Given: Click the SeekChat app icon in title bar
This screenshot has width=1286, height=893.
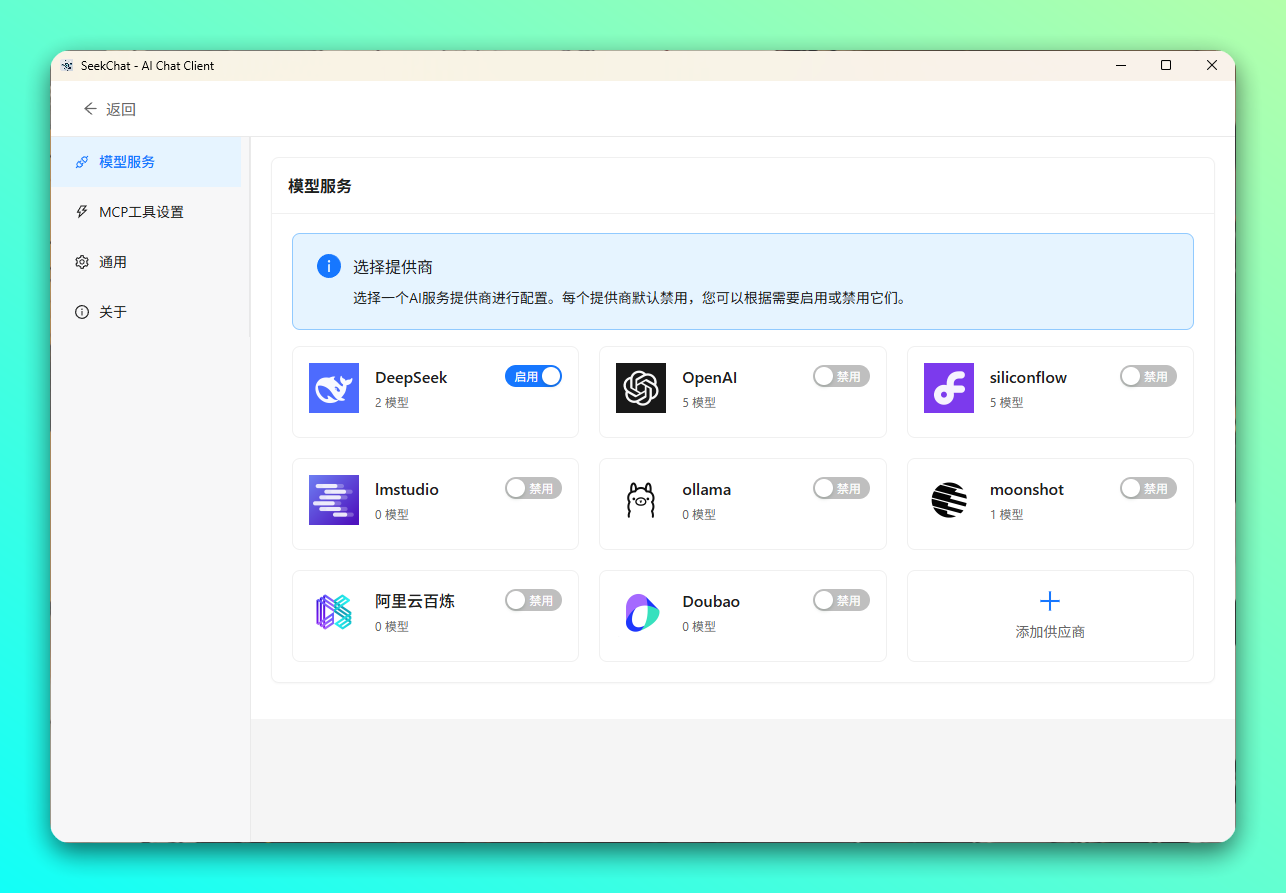Looking at the screenshot, I should point(67,66).
